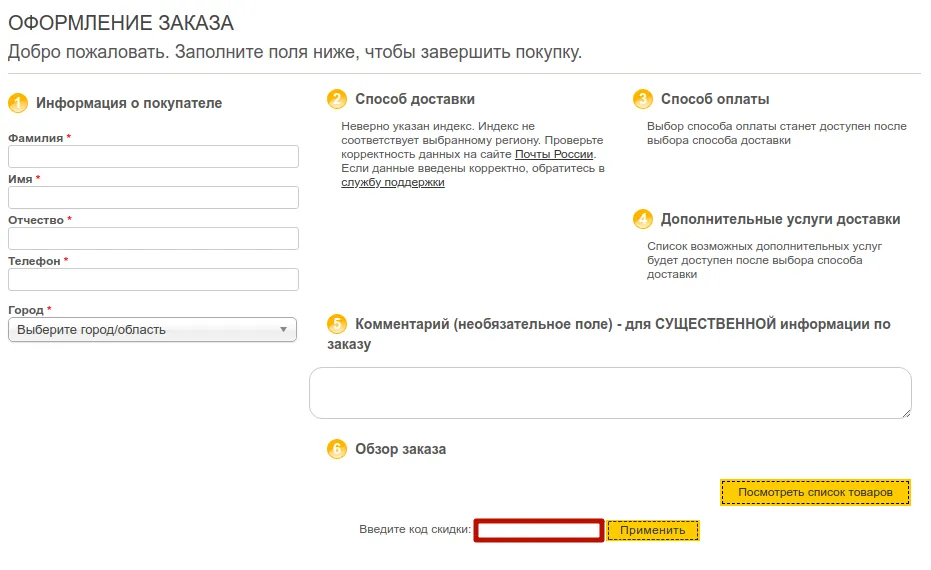Open the Почты России link
Screen dimensions: 931x570
(554, 154)
